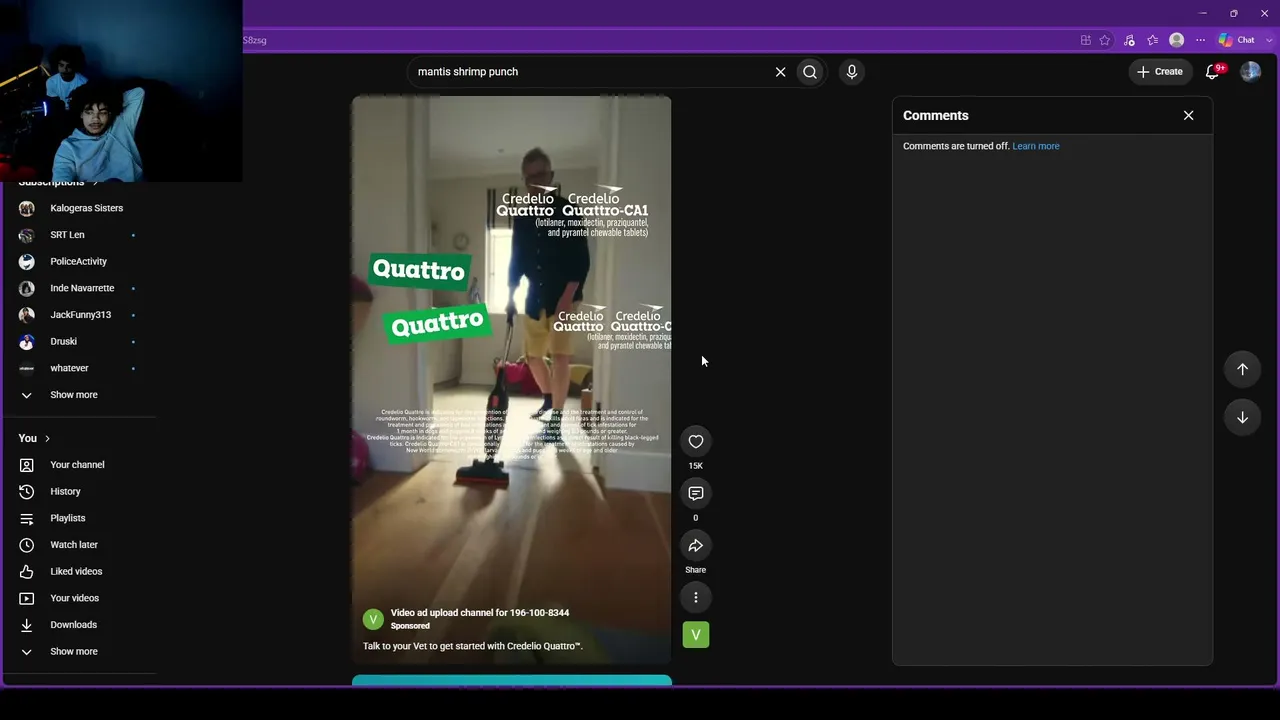Open the browser profile icon

point(1177,40)
